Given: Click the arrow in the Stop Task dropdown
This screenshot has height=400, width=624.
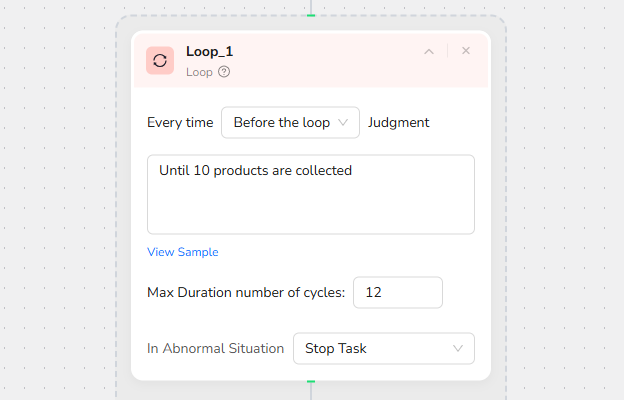Looking at the screenshot, I should (458, 349).
